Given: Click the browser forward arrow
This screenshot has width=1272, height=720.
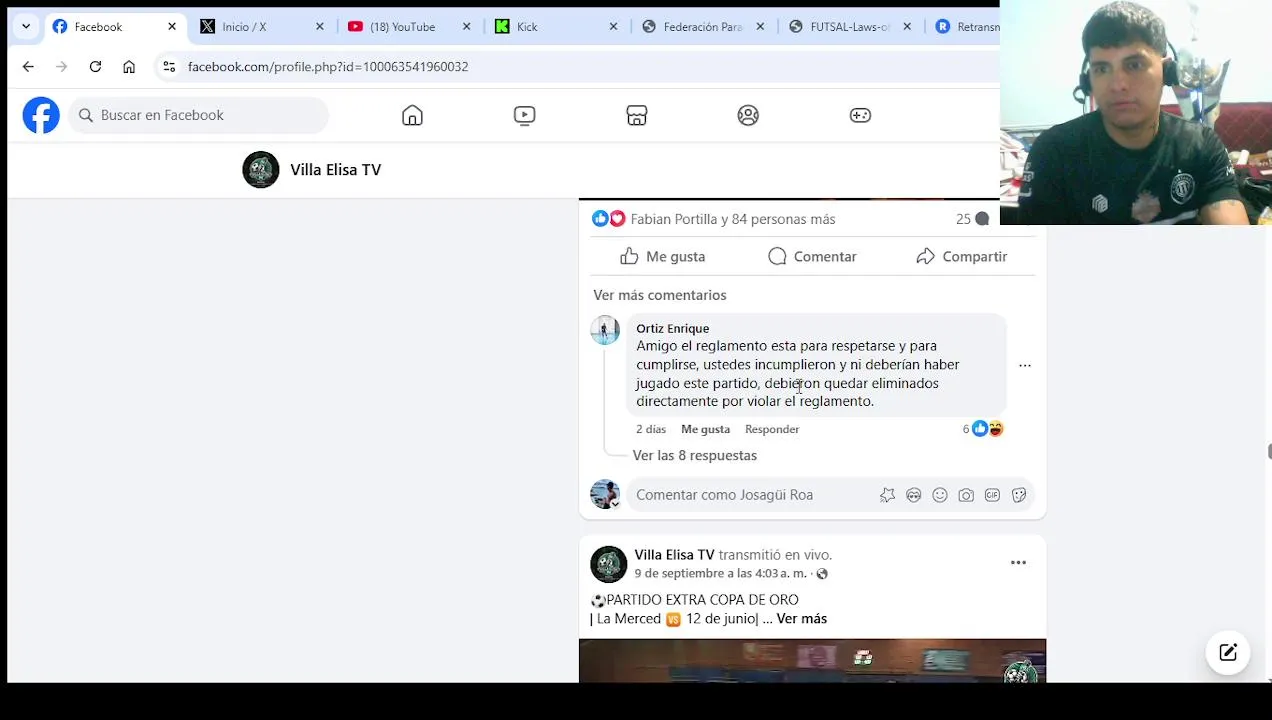Looking at the screenshot, I should 62,66.
